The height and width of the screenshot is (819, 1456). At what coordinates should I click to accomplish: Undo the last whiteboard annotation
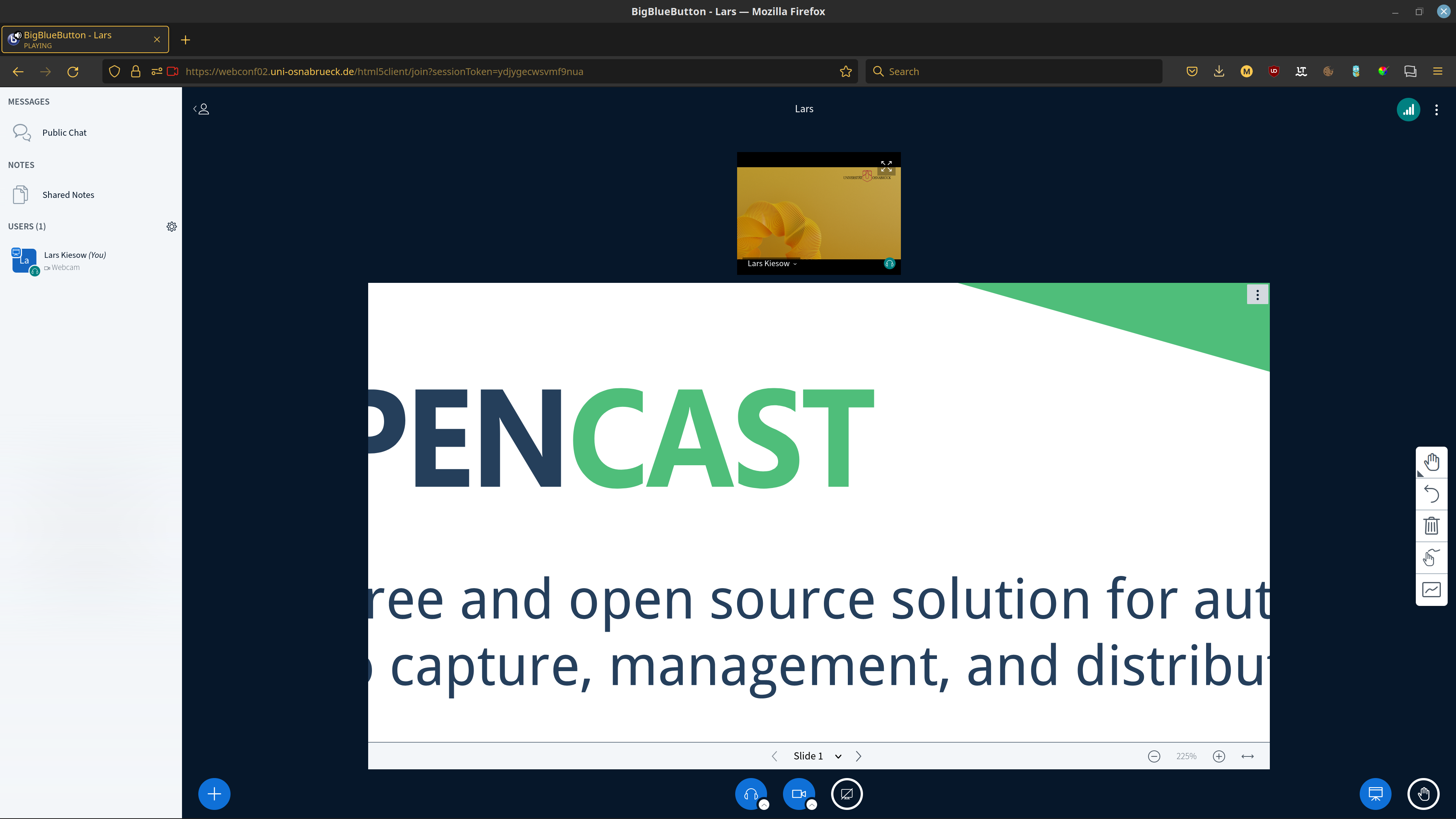[x=1431, y=494]
